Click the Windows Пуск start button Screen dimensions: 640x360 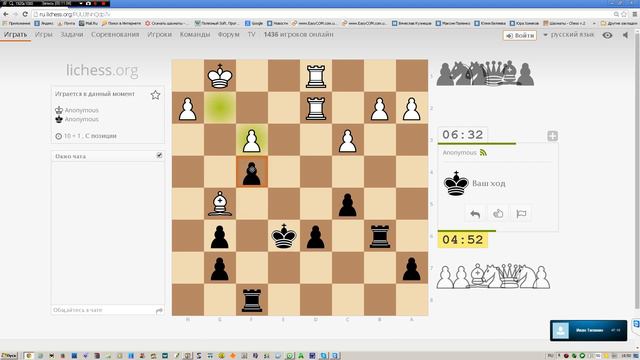coord(9,356)
